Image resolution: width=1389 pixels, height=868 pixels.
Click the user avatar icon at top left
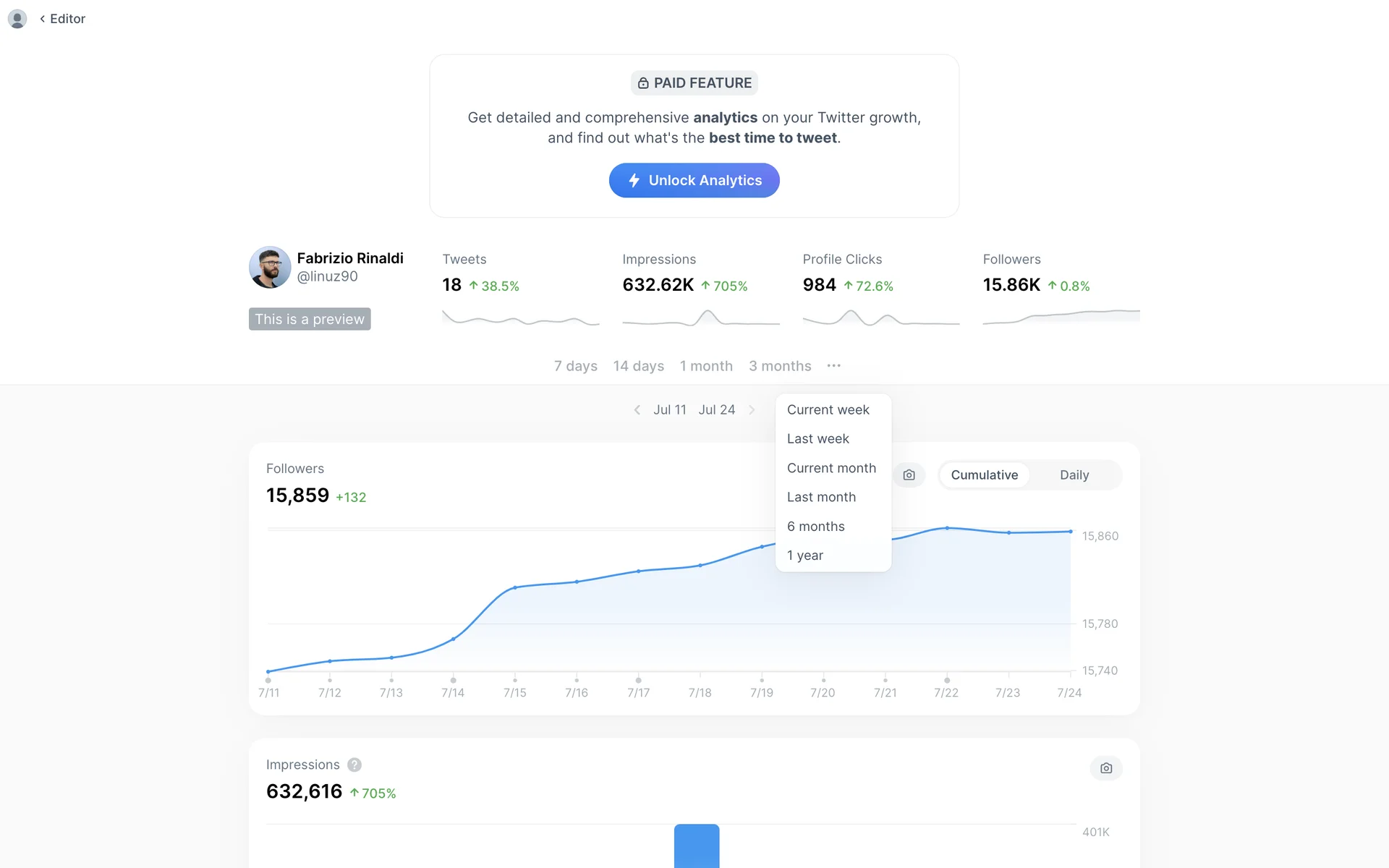(17, 19)
